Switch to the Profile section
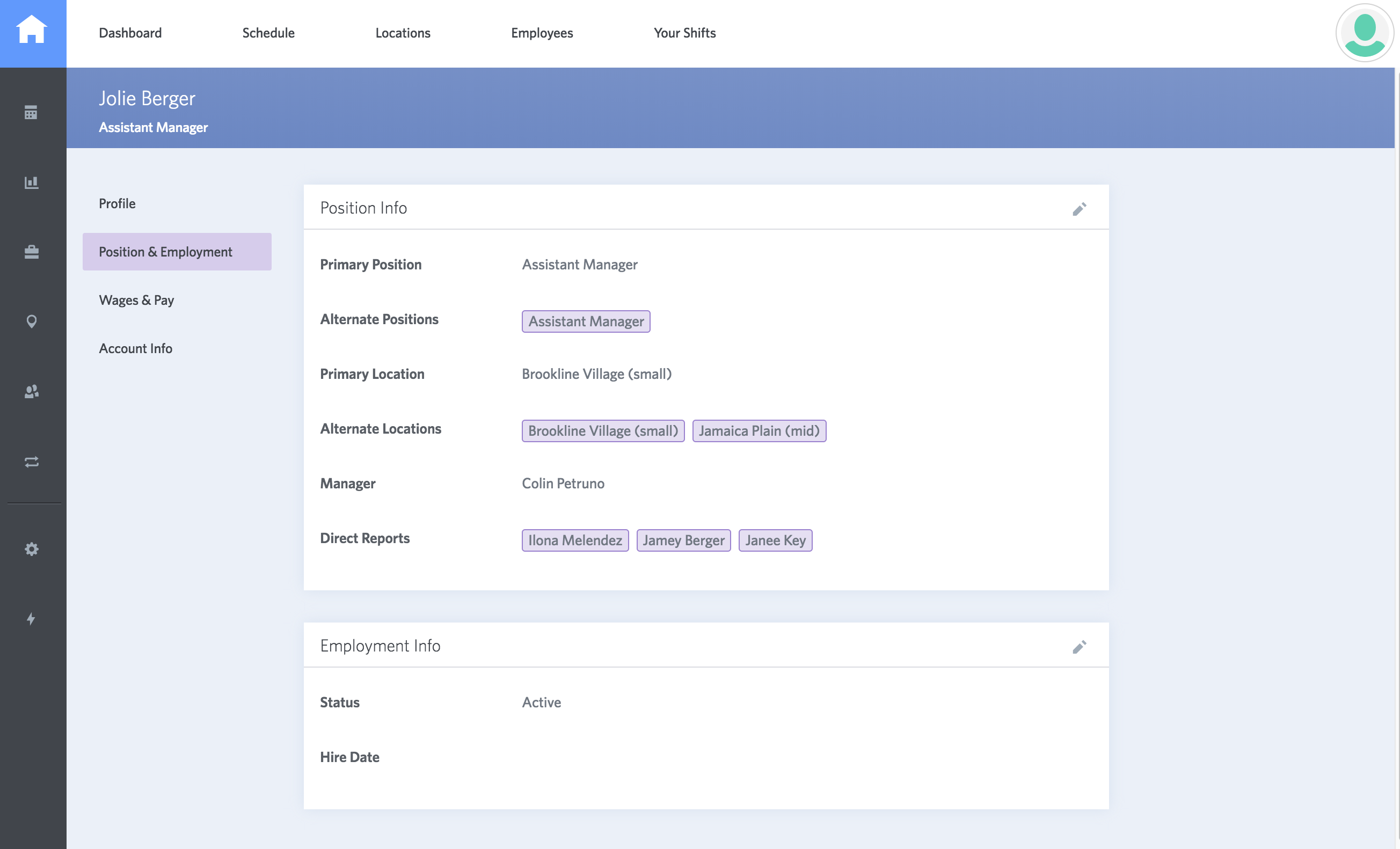 [x=117, y=203]
